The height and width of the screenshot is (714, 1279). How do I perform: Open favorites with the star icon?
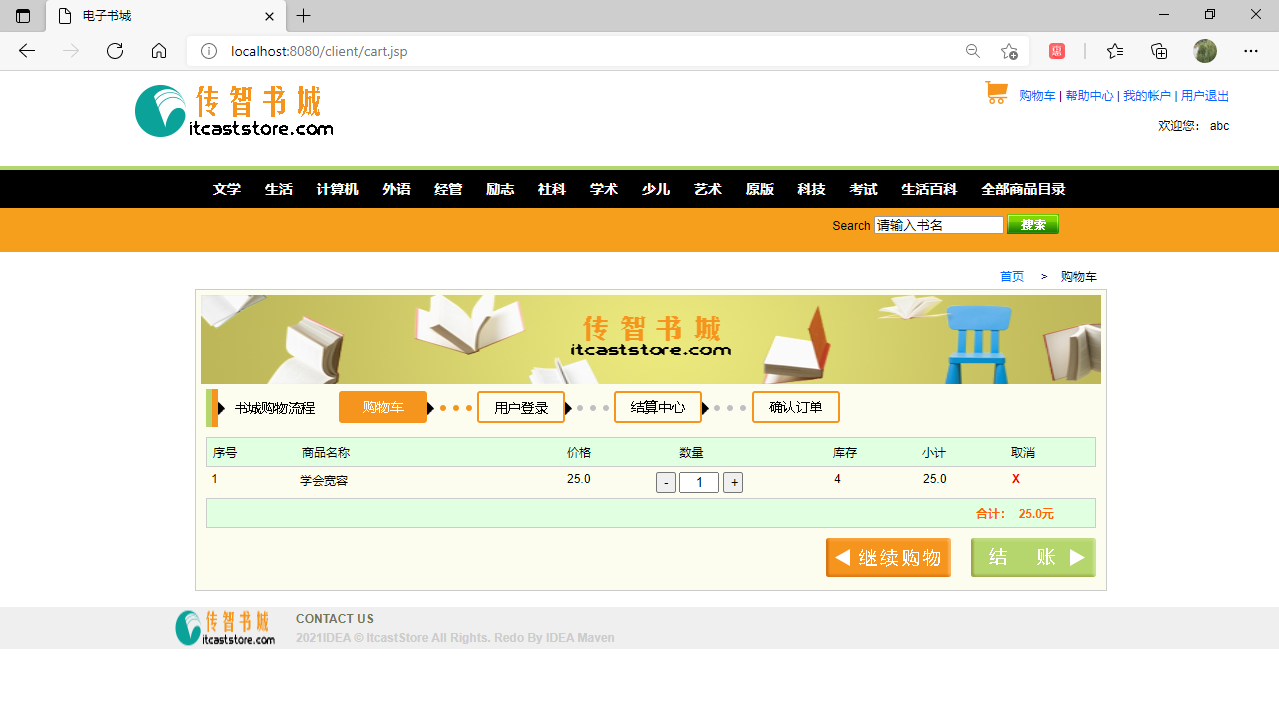1114,51
